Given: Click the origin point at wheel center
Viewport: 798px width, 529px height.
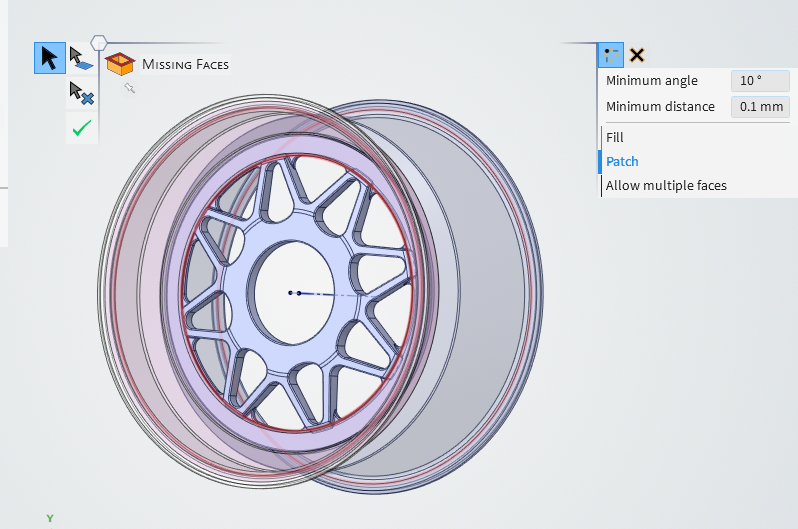Looking at the screenshot, I should click(x=290, y=293).
